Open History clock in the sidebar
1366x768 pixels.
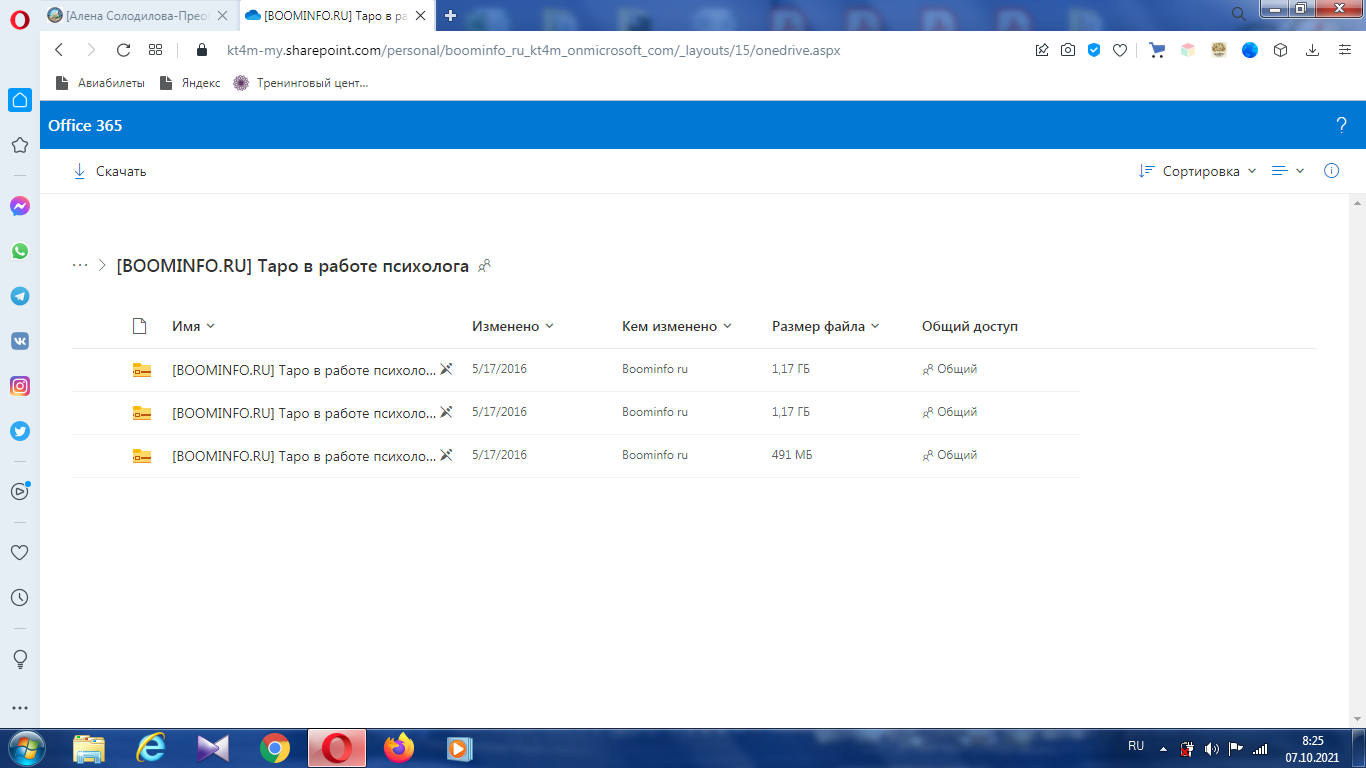pos(19,597)
